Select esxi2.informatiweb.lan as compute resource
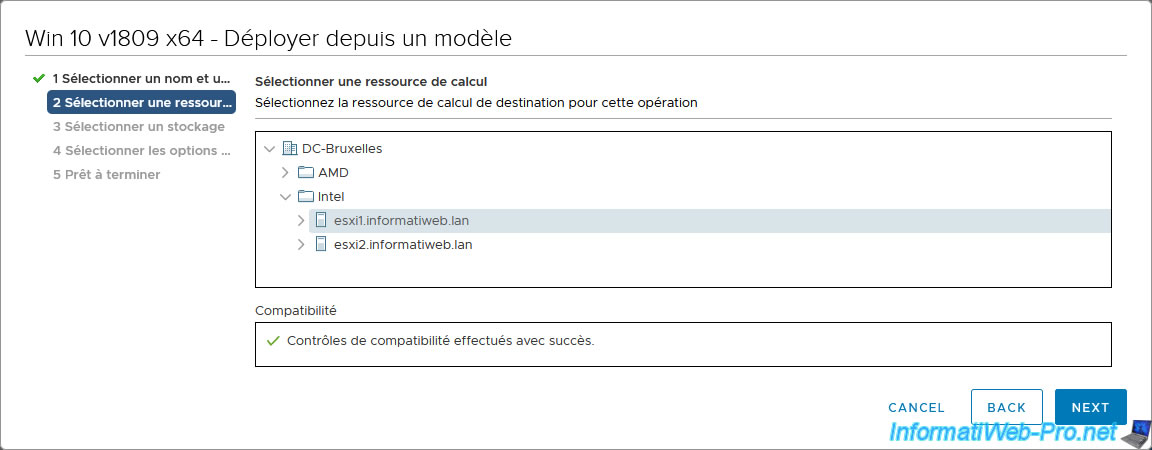The image size is (1152, 450). click(x=403, y=245)
